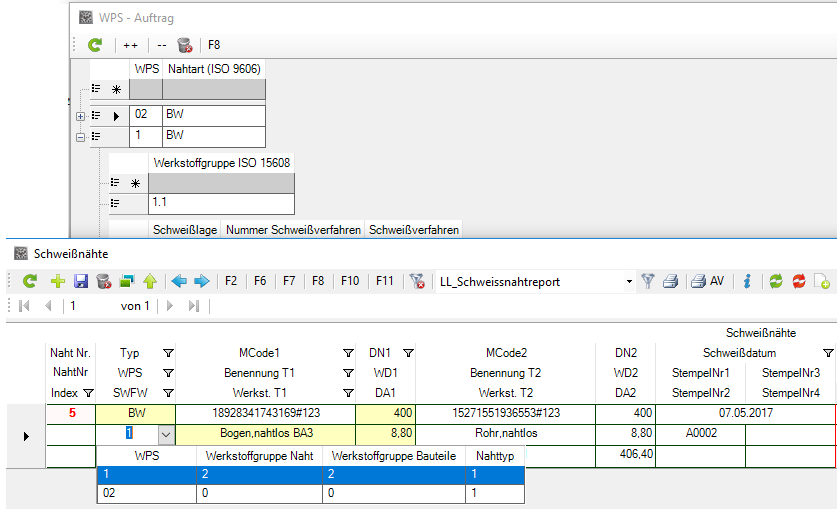The width and height of the screenshot is (837, 510).
Task: Click the green up arrow icon
Action: coord(149,282)
